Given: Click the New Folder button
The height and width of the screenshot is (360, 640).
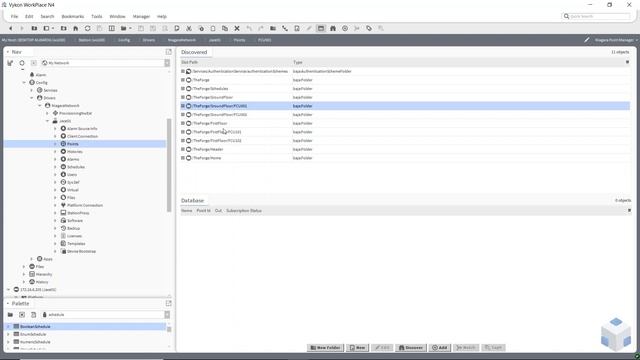Looking at the screenshot, I should [325, 348].
